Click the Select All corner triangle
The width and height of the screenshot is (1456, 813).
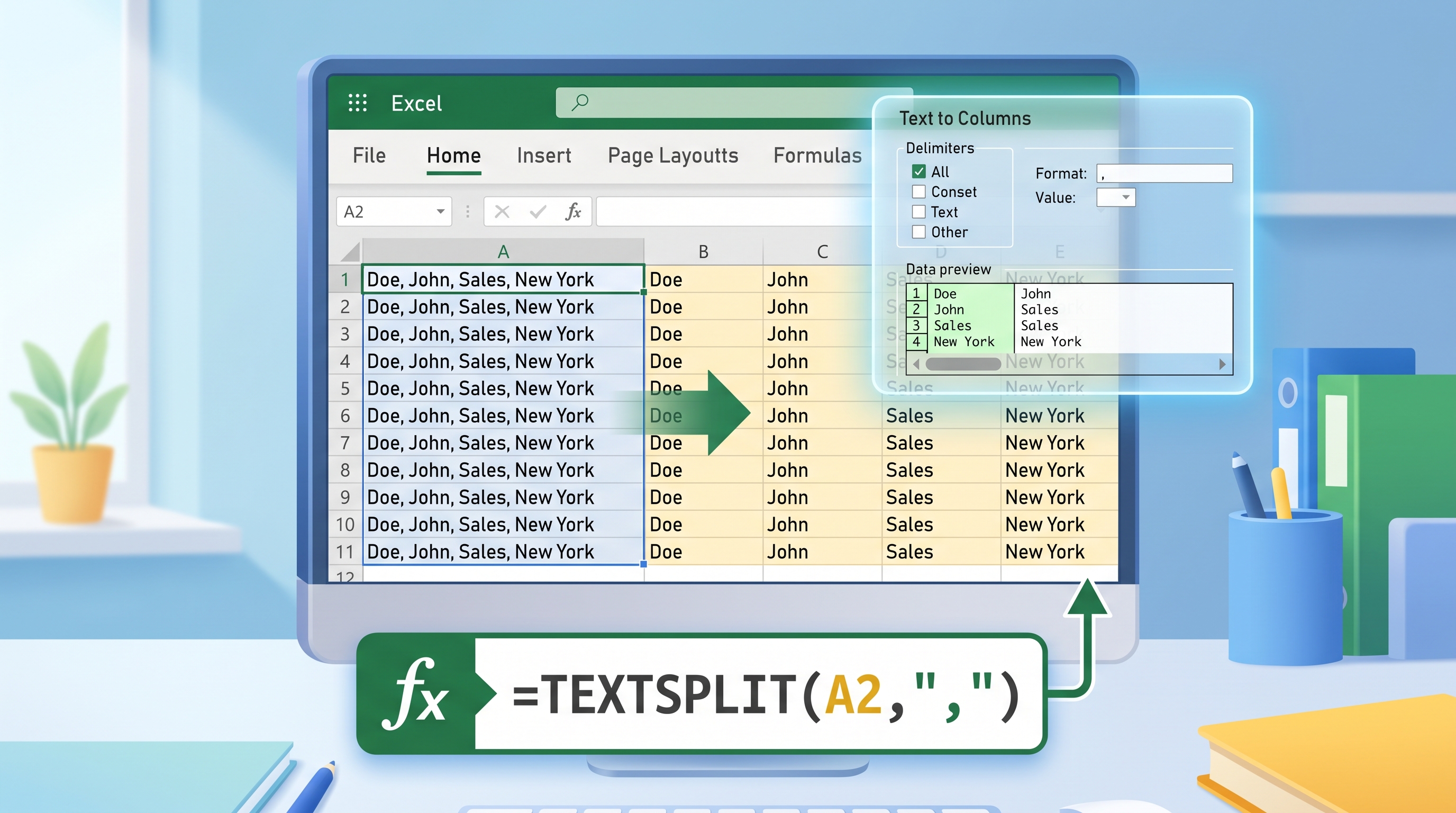click(x=350, y=251)
